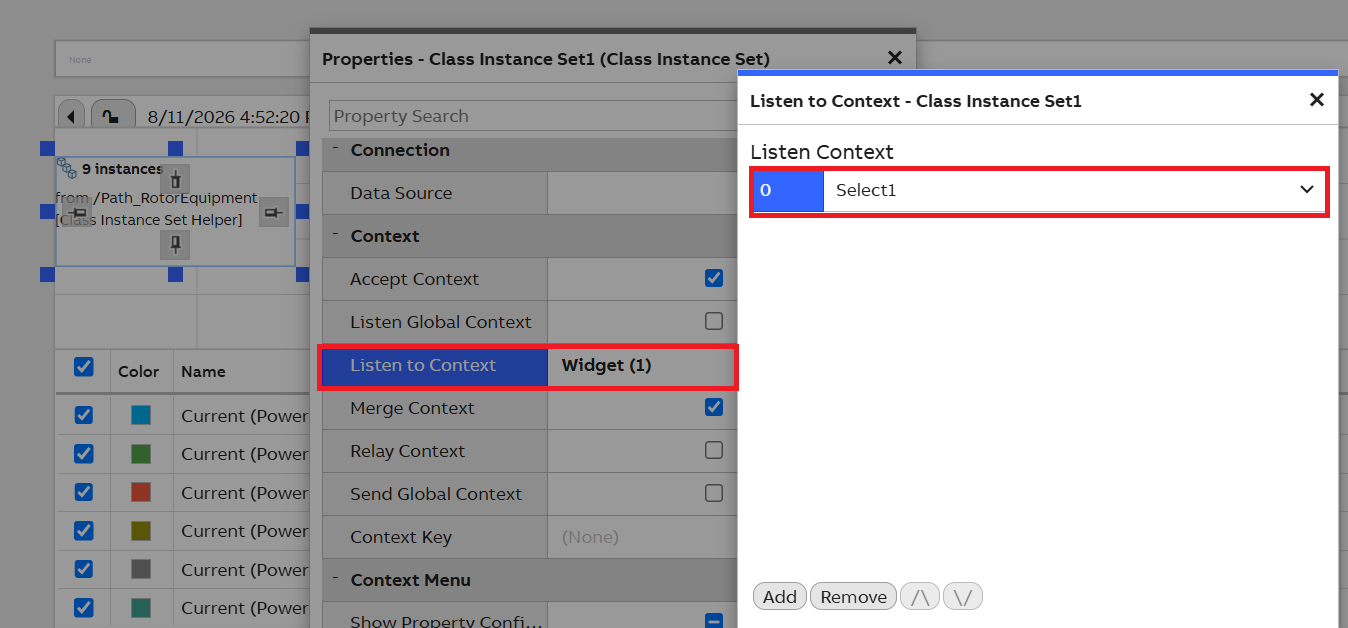This screenshot has height=628, width=1348.
Task: Open the Select1 listen context dropdown
Action: point(1075,190)
